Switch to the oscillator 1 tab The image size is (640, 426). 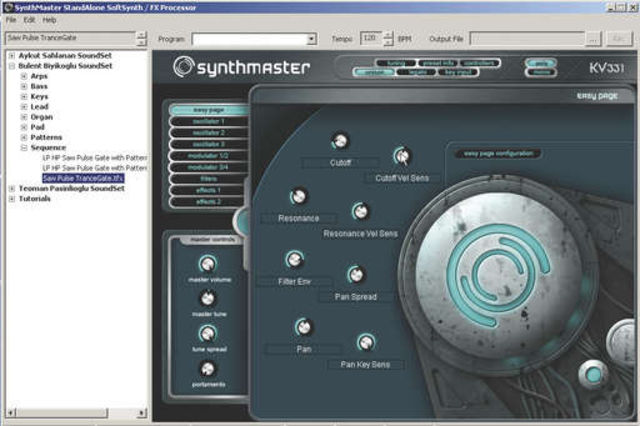(x=209, y=121)
